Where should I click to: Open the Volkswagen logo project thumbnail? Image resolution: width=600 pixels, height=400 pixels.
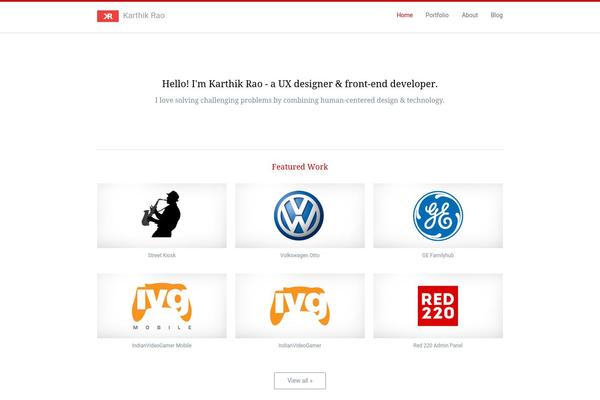tap(300, 216)
